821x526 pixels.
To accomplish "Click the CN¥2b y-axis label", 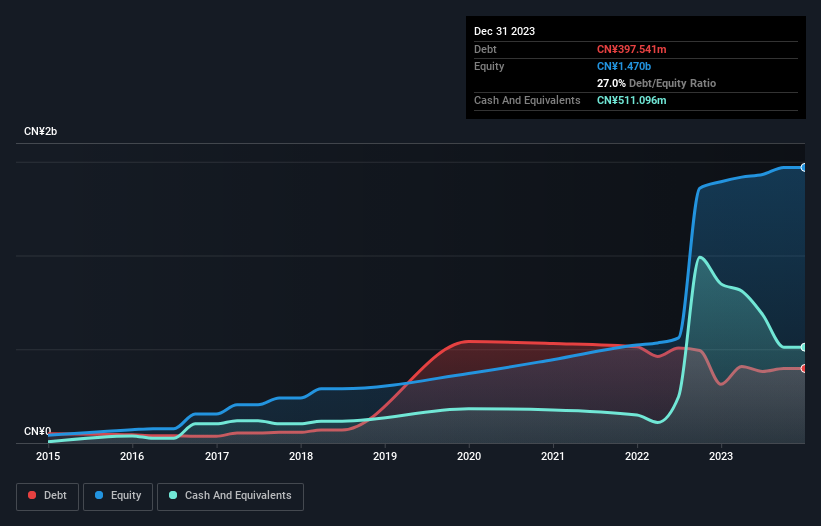I will tap(40, 131).
